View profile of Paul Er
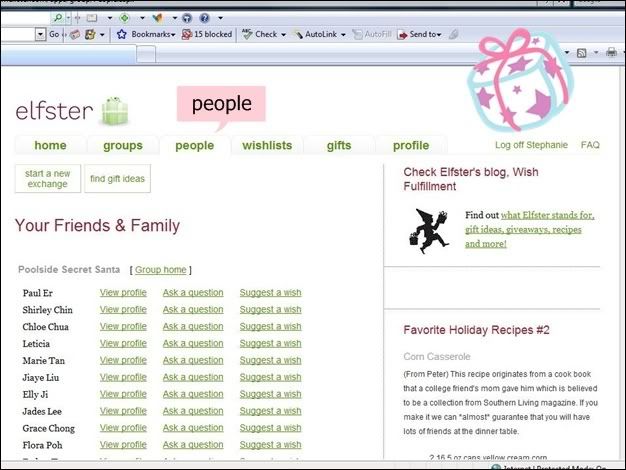This screenshot has height=470, width=626. click(123, 293)
